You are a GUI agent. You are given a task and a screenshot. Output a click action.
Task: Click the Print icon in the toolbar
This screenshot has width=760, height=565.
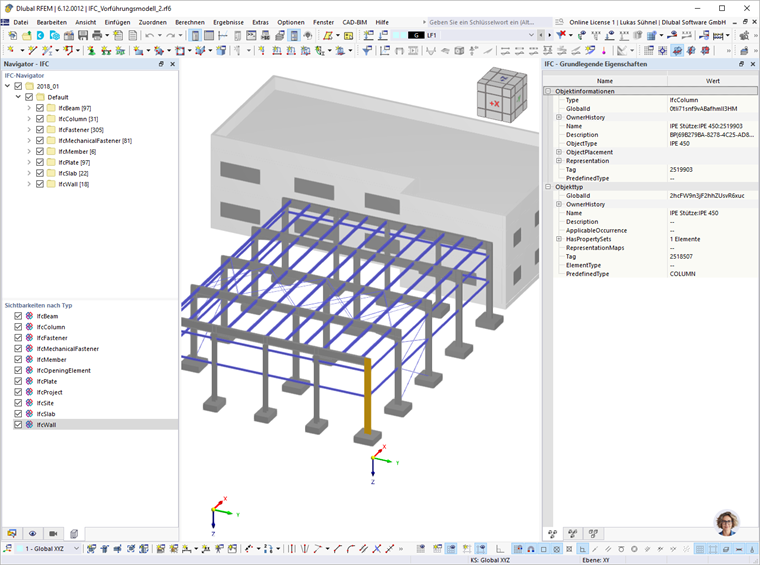point(97,35)
